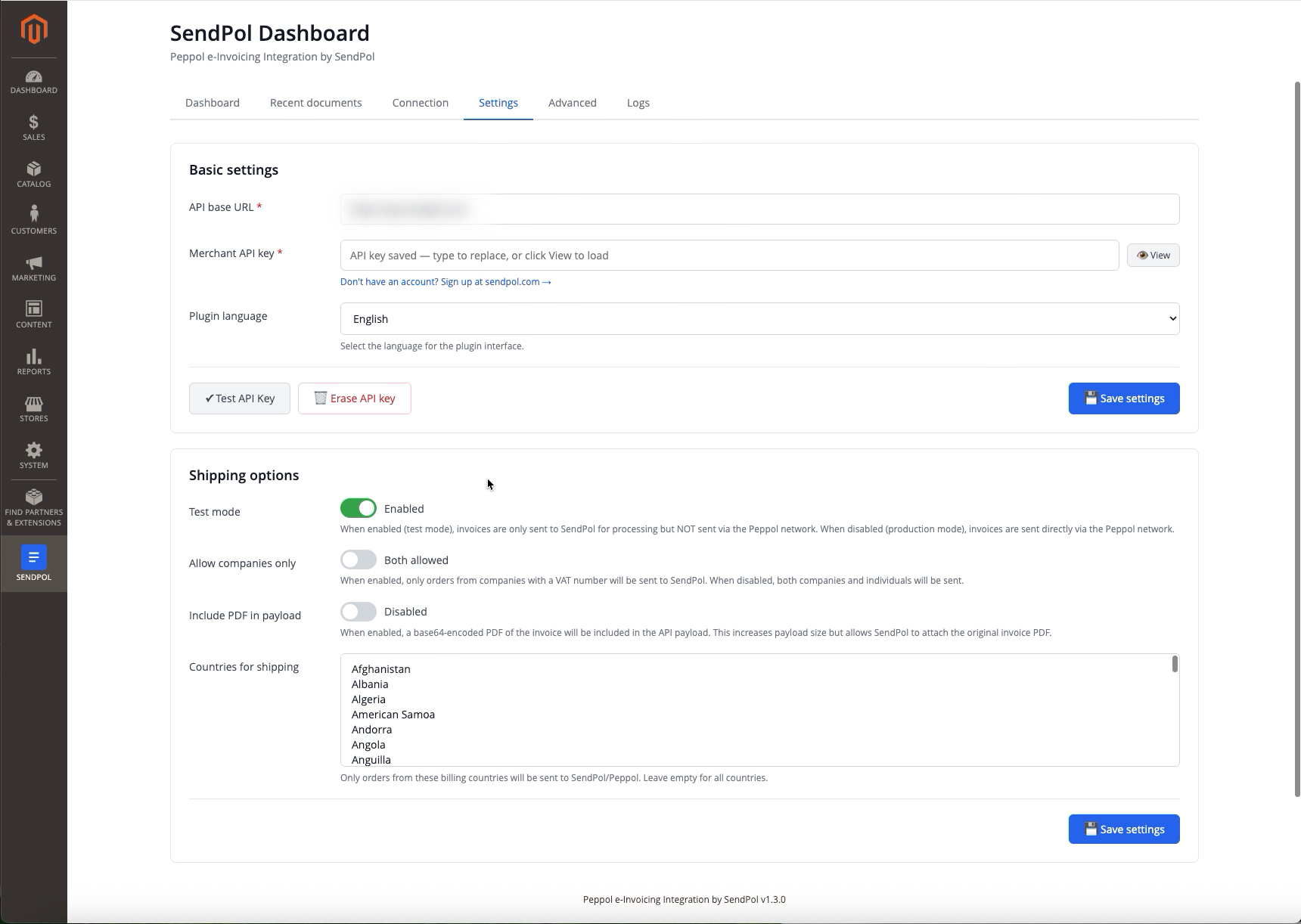Enable Include PDF in payload
The image size is (1301, 924).
tap(359, 611)
